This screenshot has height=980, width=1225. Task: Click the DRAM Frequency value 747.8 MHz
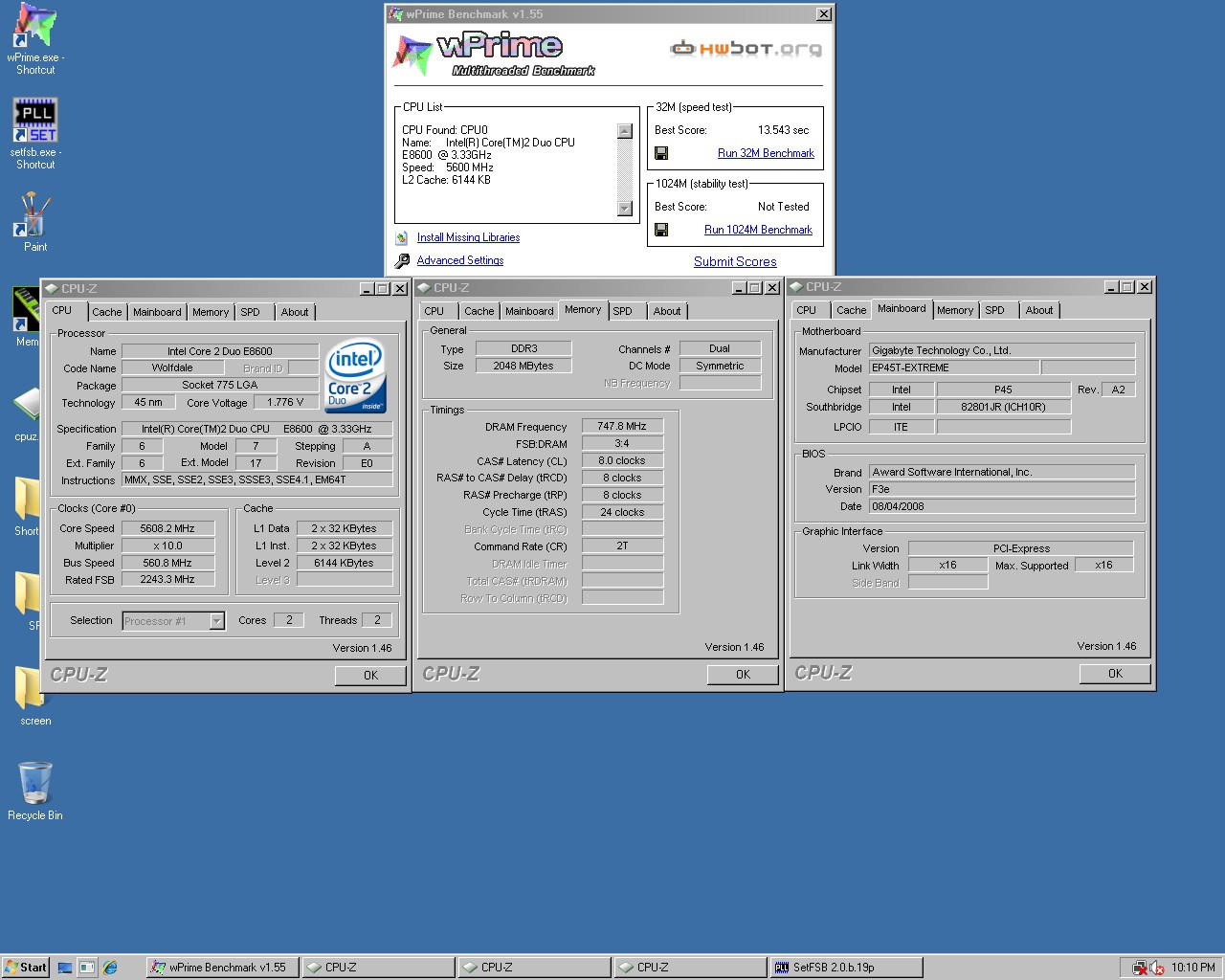pos(622,427)
